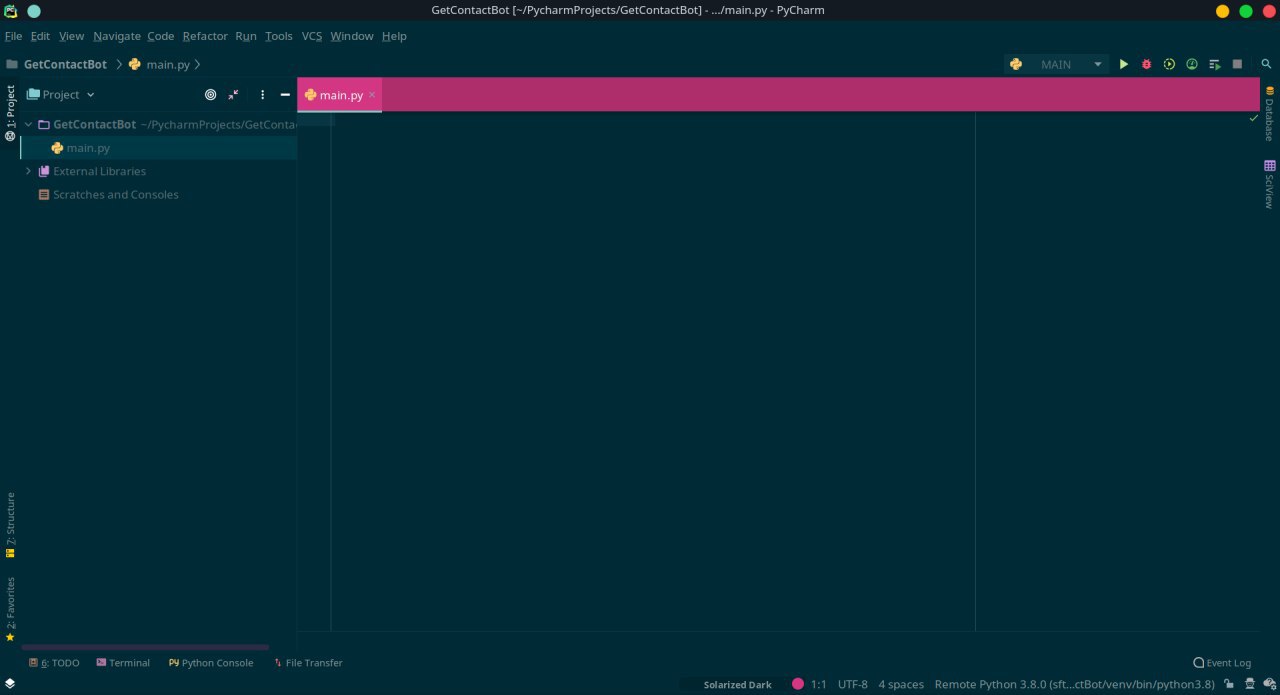Open Project panel options (three dots)
Screen dimensions: 1280x695
263,94
